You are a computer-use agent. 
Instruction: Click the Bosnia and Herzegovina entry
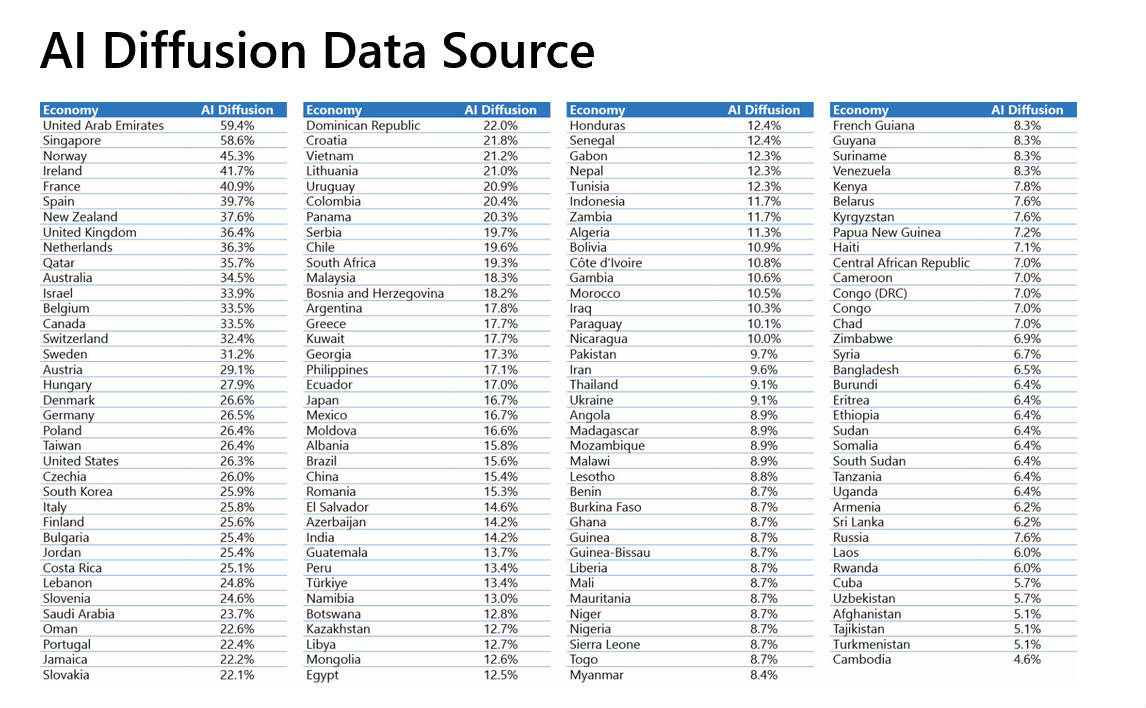[x=375, y=294]
